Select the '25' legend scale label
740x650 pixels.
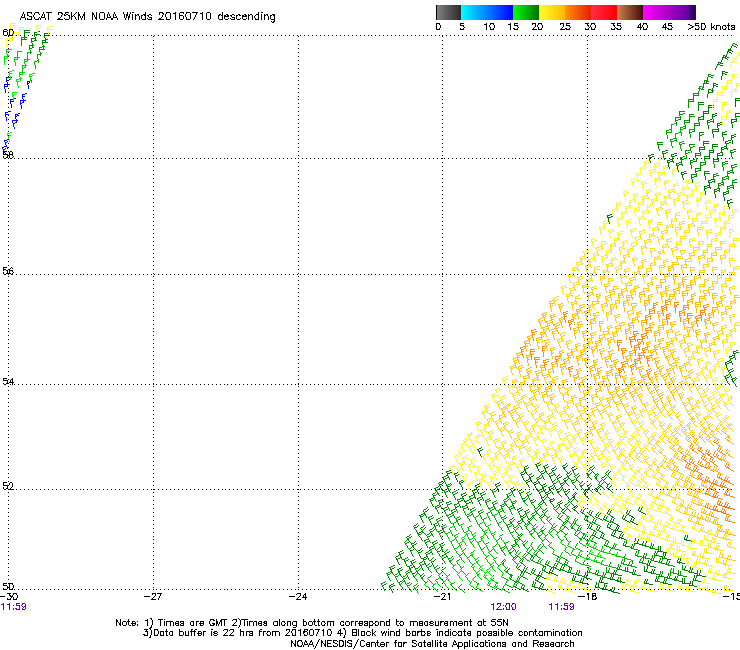pyautogui.click(x=565, y=27)
